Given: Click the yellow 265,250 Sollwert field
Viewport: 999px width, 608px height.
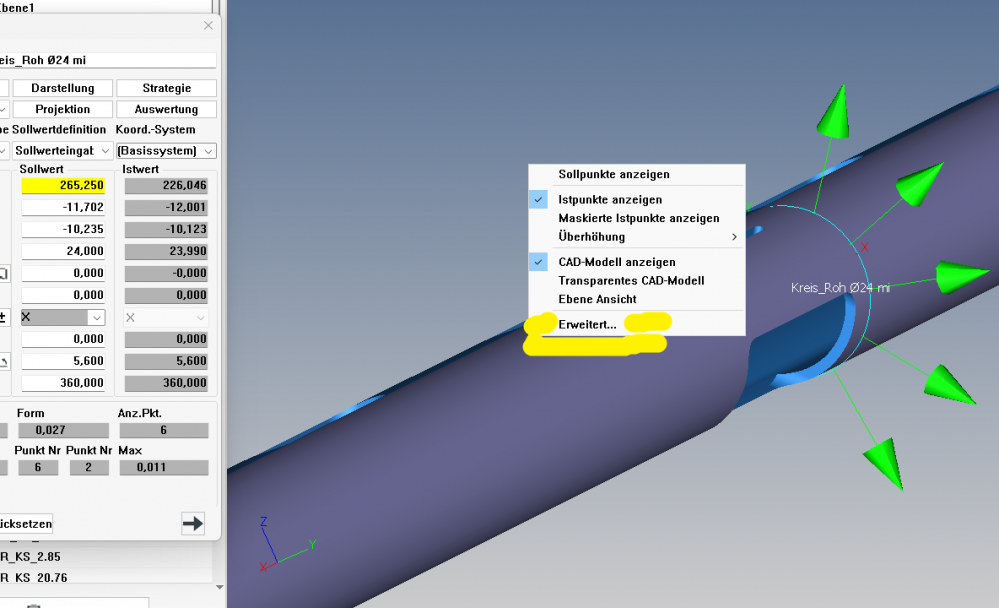Looking at the screenshot, I should pyautogui.click(x=63, y=185).
